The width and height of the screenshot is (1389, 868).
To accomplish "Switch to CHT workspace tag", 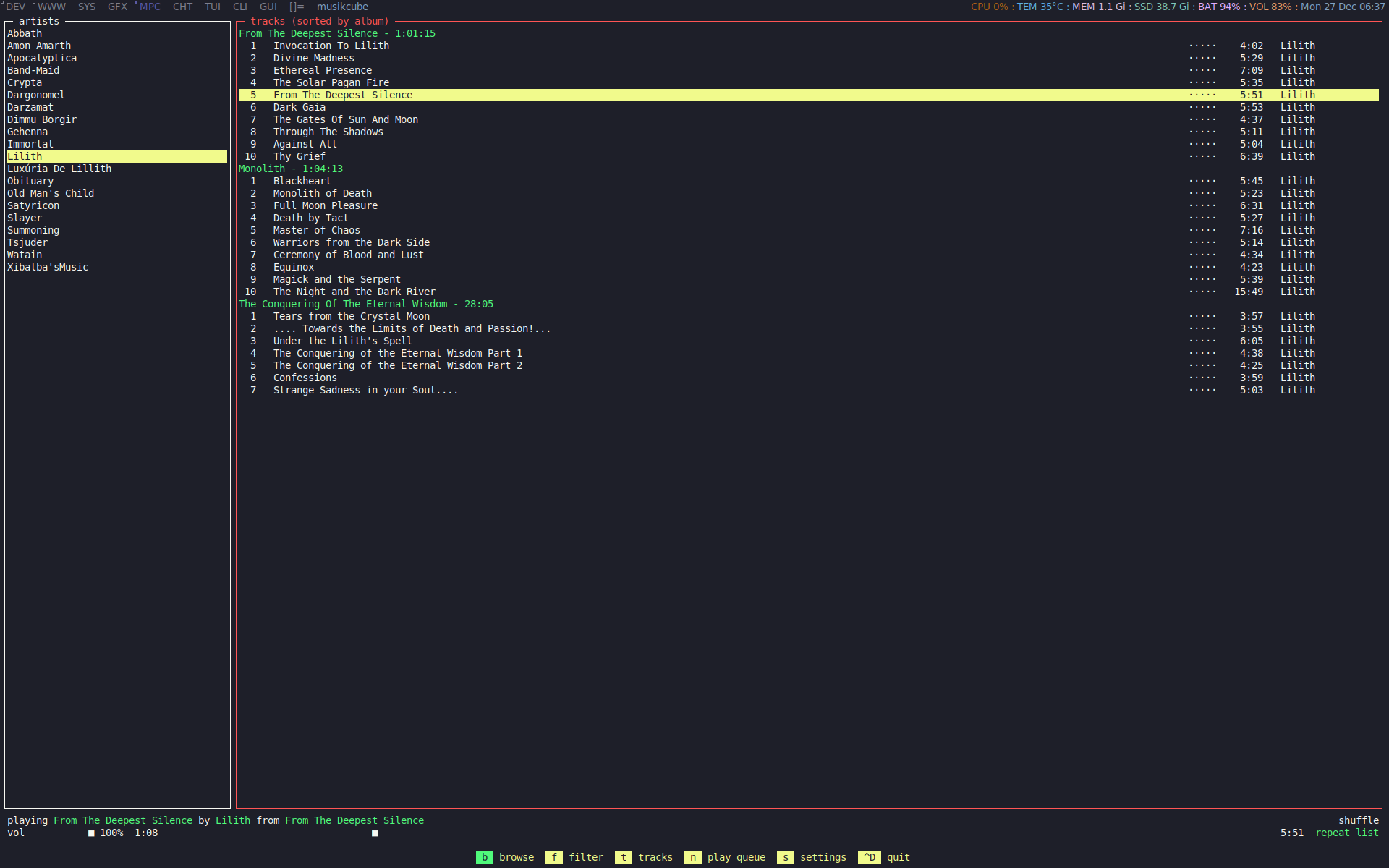I will (182, 7).
